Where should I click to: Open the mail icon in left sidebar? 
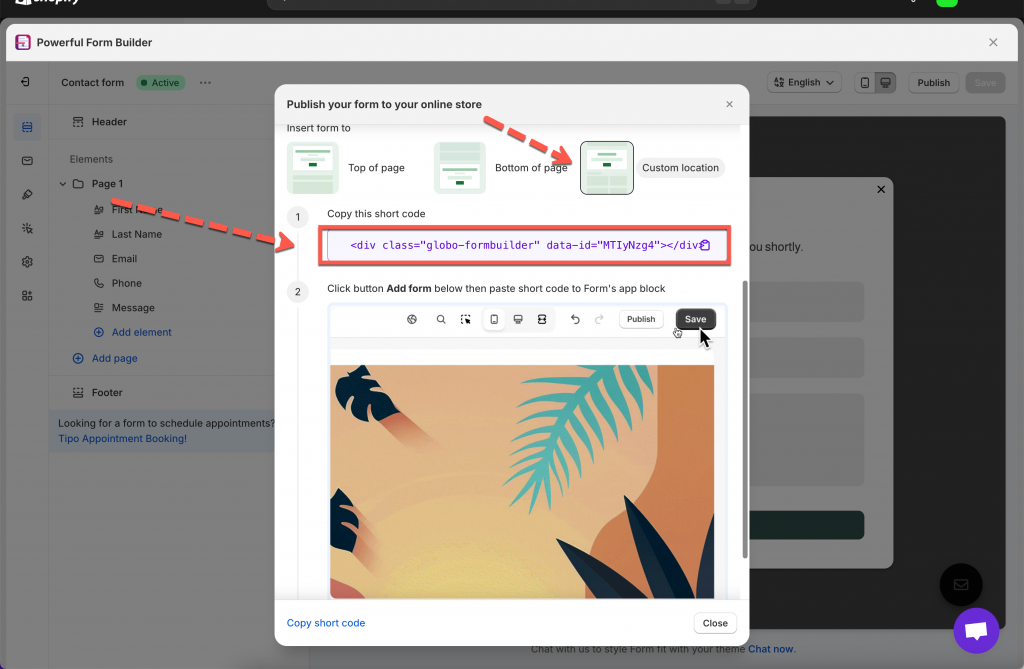coord(27,160)
